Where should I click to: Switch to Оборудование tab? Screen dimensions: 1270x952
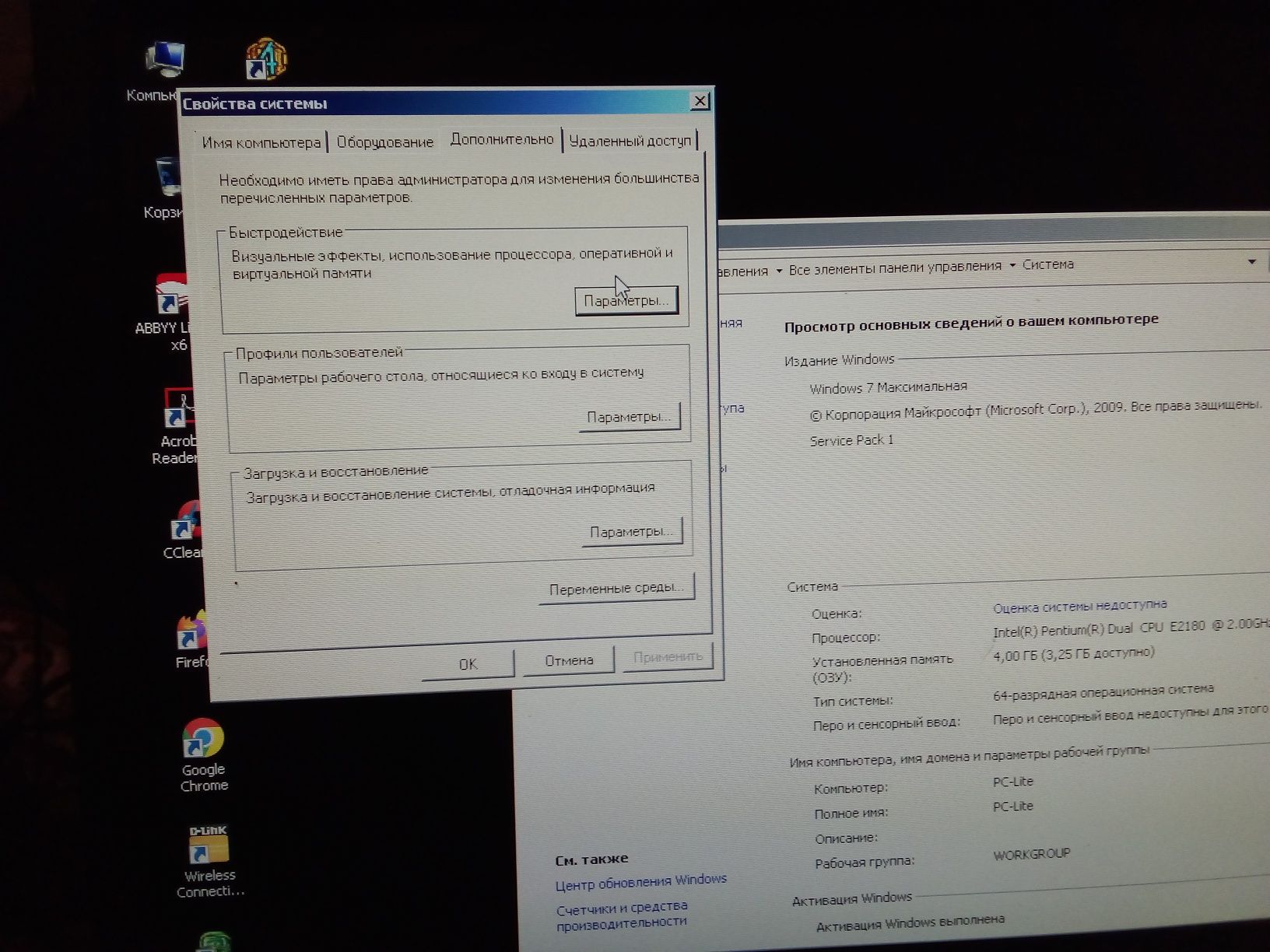pyautogui.click(x=384, y=142)
